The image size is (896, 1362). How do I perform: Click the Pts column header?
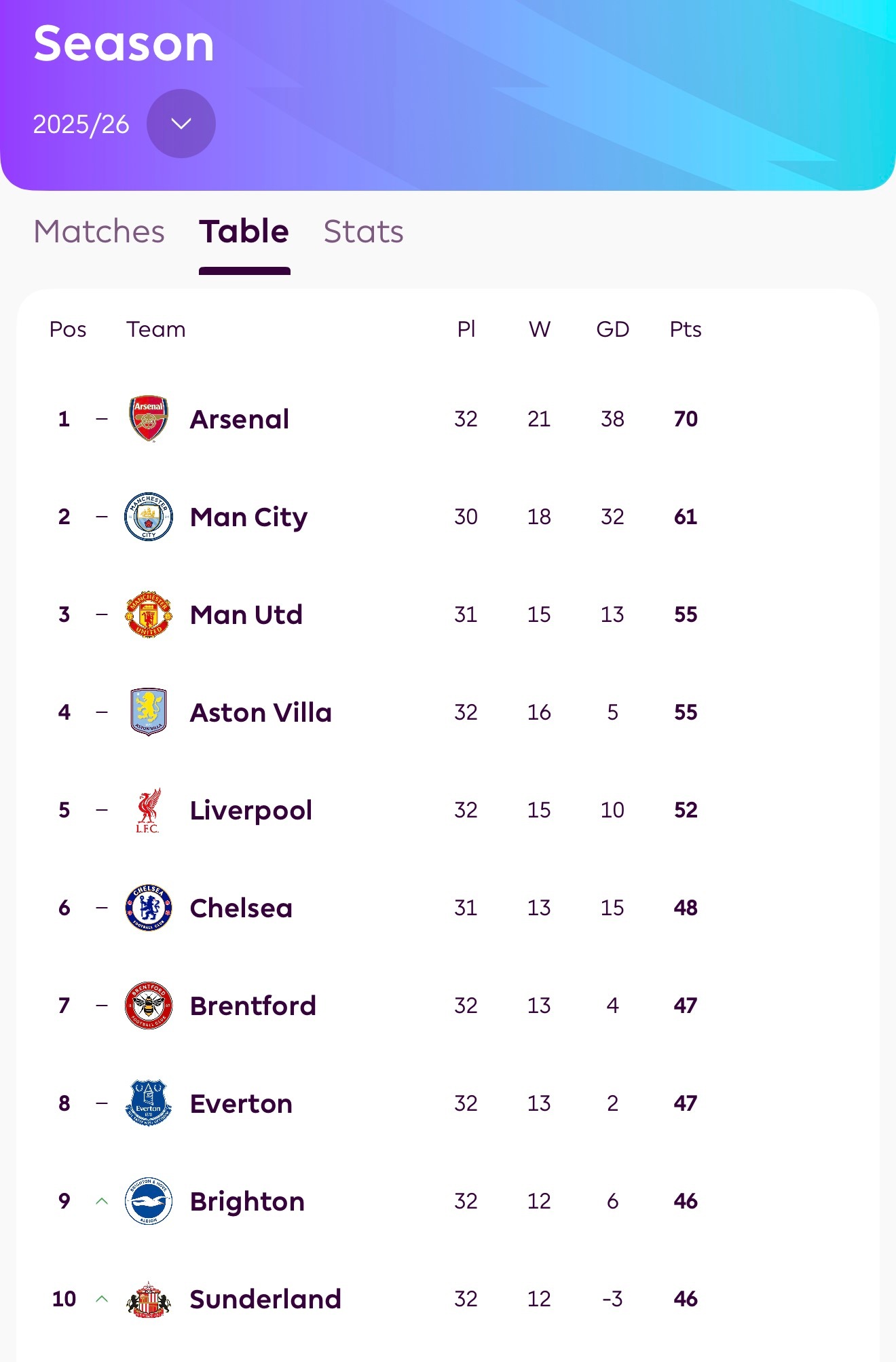point(686,329)
